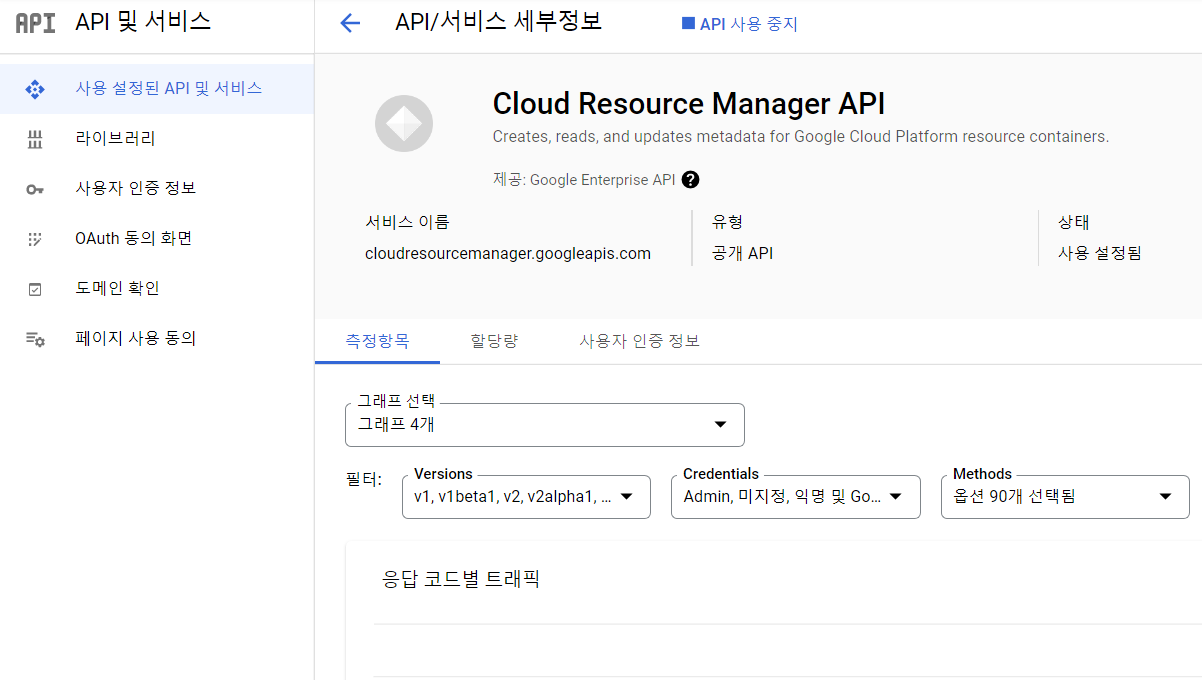The width and height of the screenshot is (1202, 680).
Task: Click the OAuth consent screen icon
Action: point(35,239)
